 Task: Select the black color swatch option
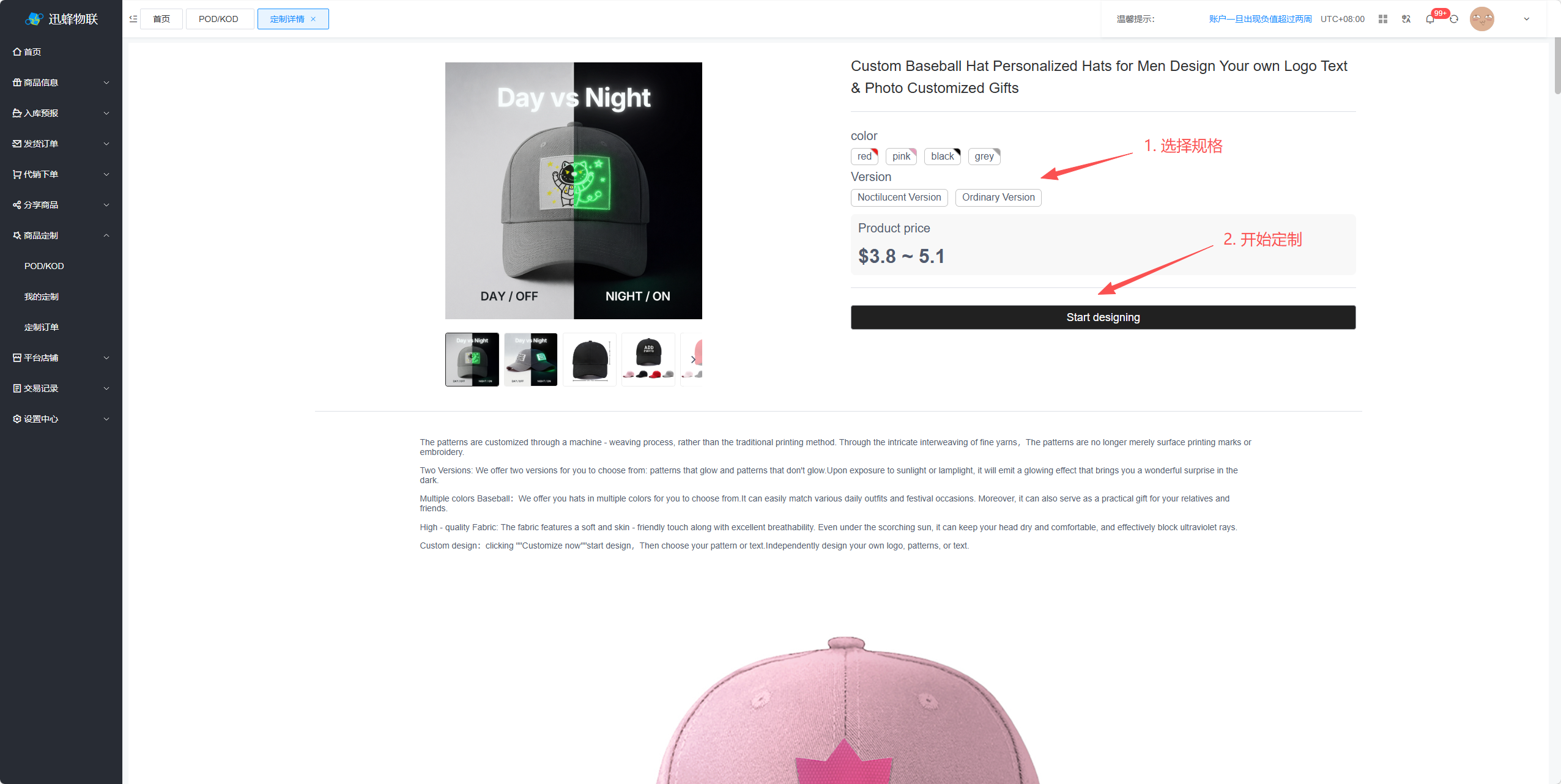pos(943,157)
